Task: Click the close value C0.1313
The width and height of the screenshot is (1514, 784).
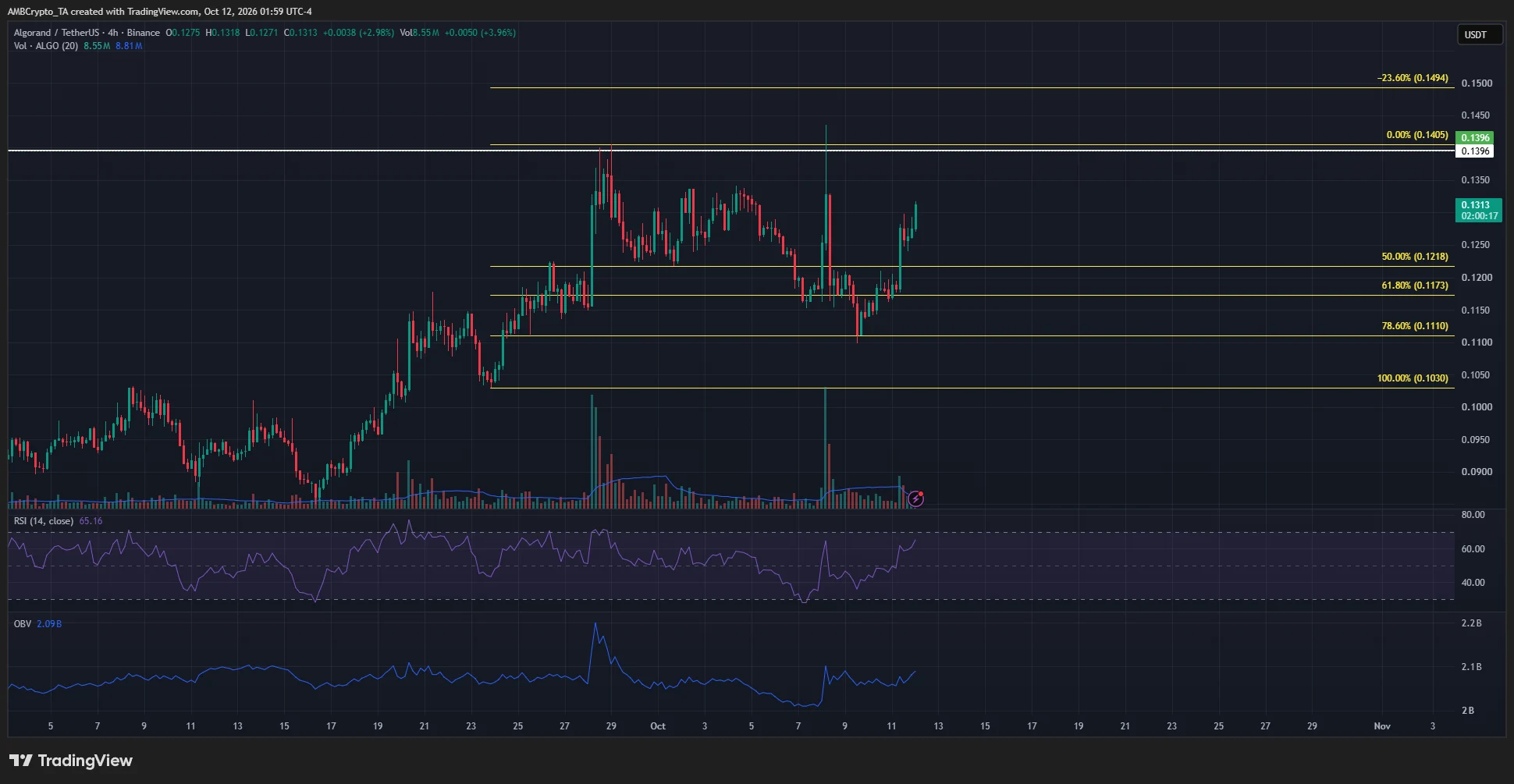Action: point(300,33)
